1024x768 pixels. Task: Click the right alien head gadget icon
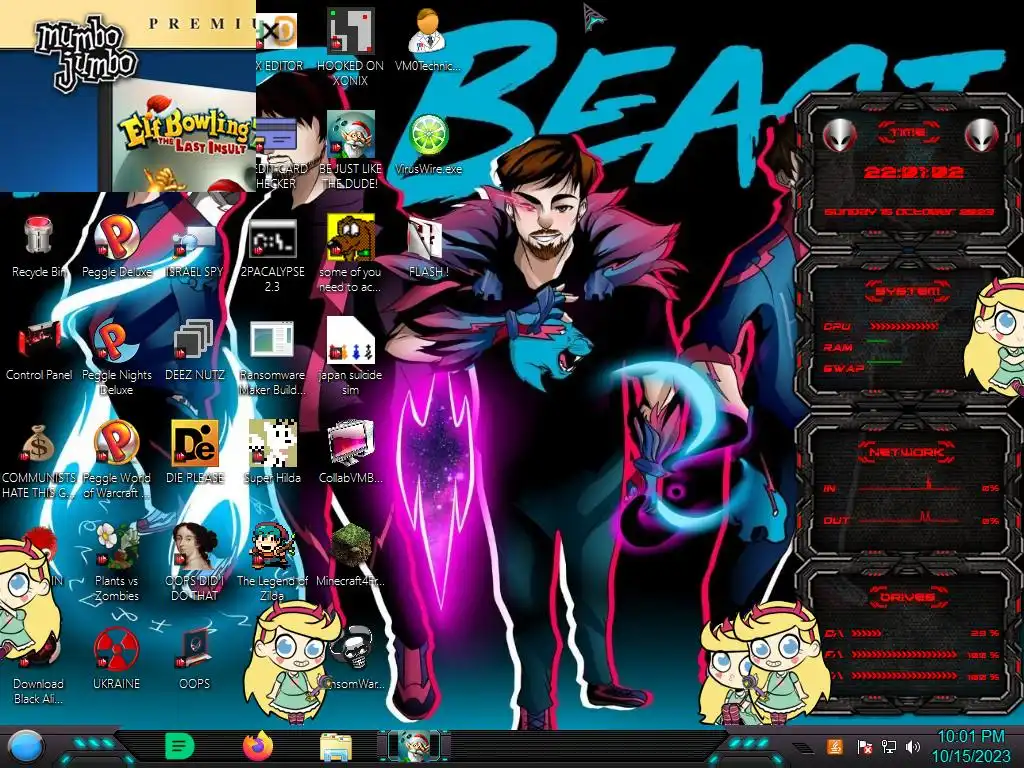click(x=982, y=136)
